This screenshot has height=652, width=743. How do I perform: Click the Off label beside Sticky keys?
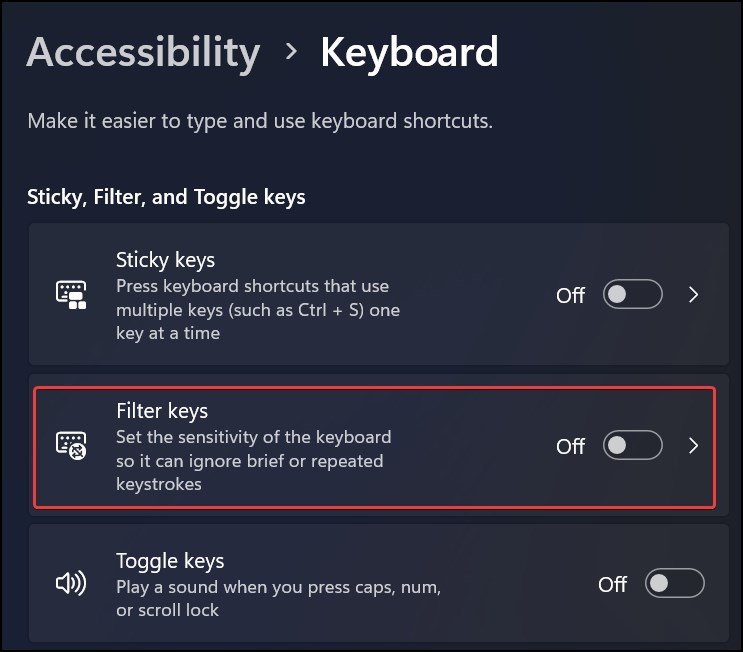(x=570, y=296)
